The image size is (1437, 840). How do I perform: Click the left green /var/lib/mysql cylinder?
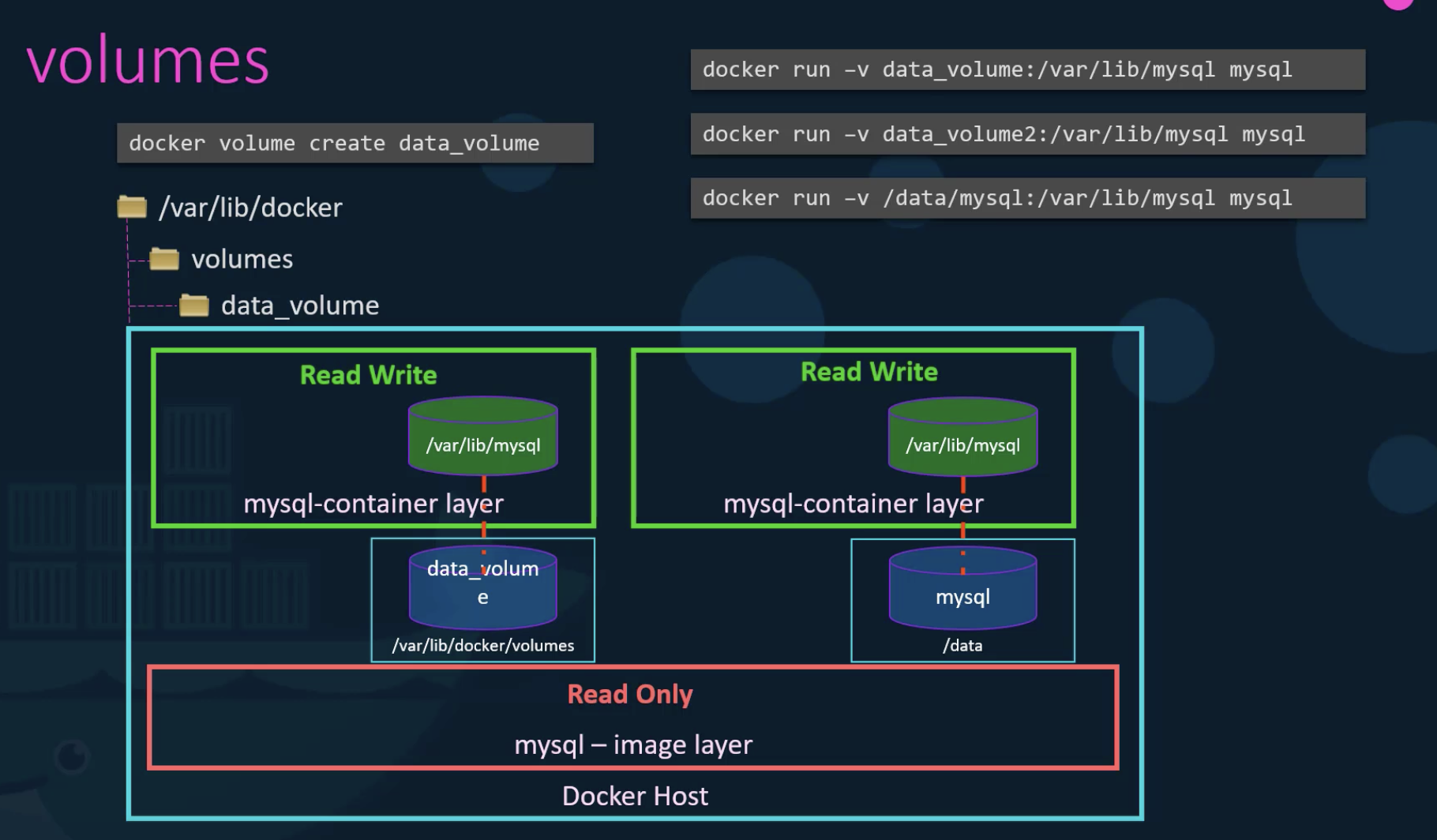tap(483, 437)
